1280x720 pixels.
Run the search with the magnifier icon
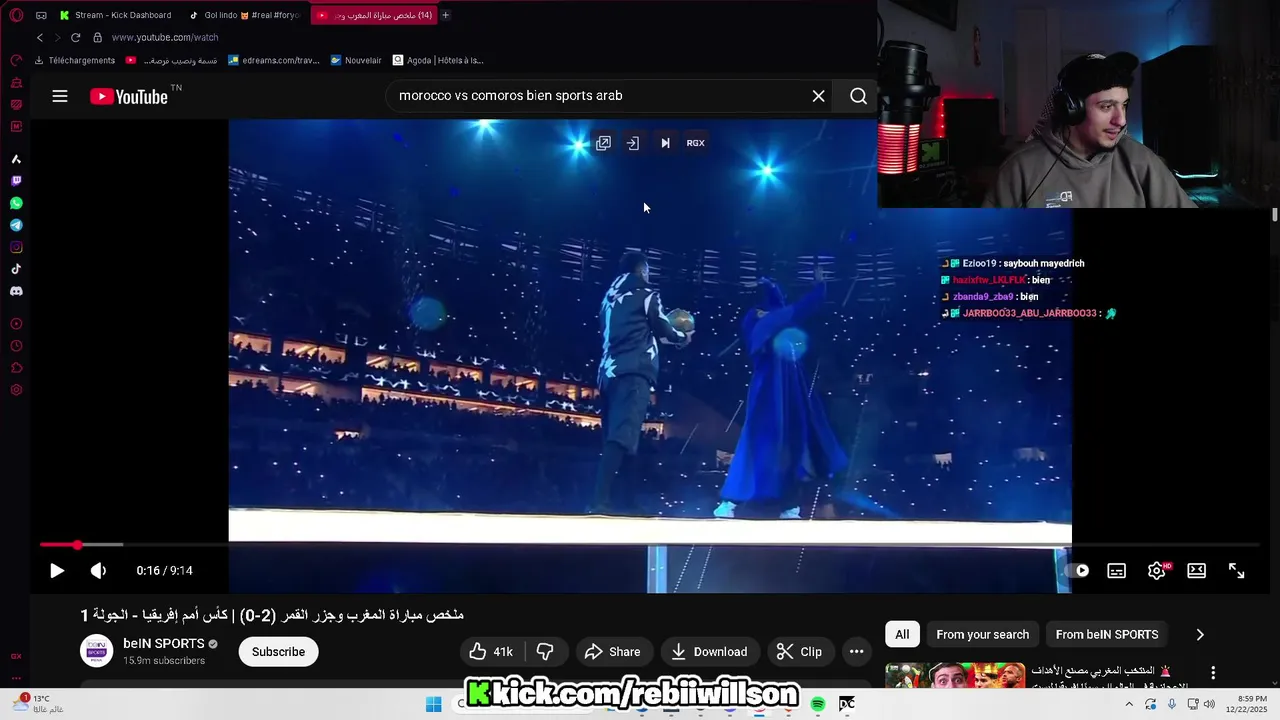858,96
